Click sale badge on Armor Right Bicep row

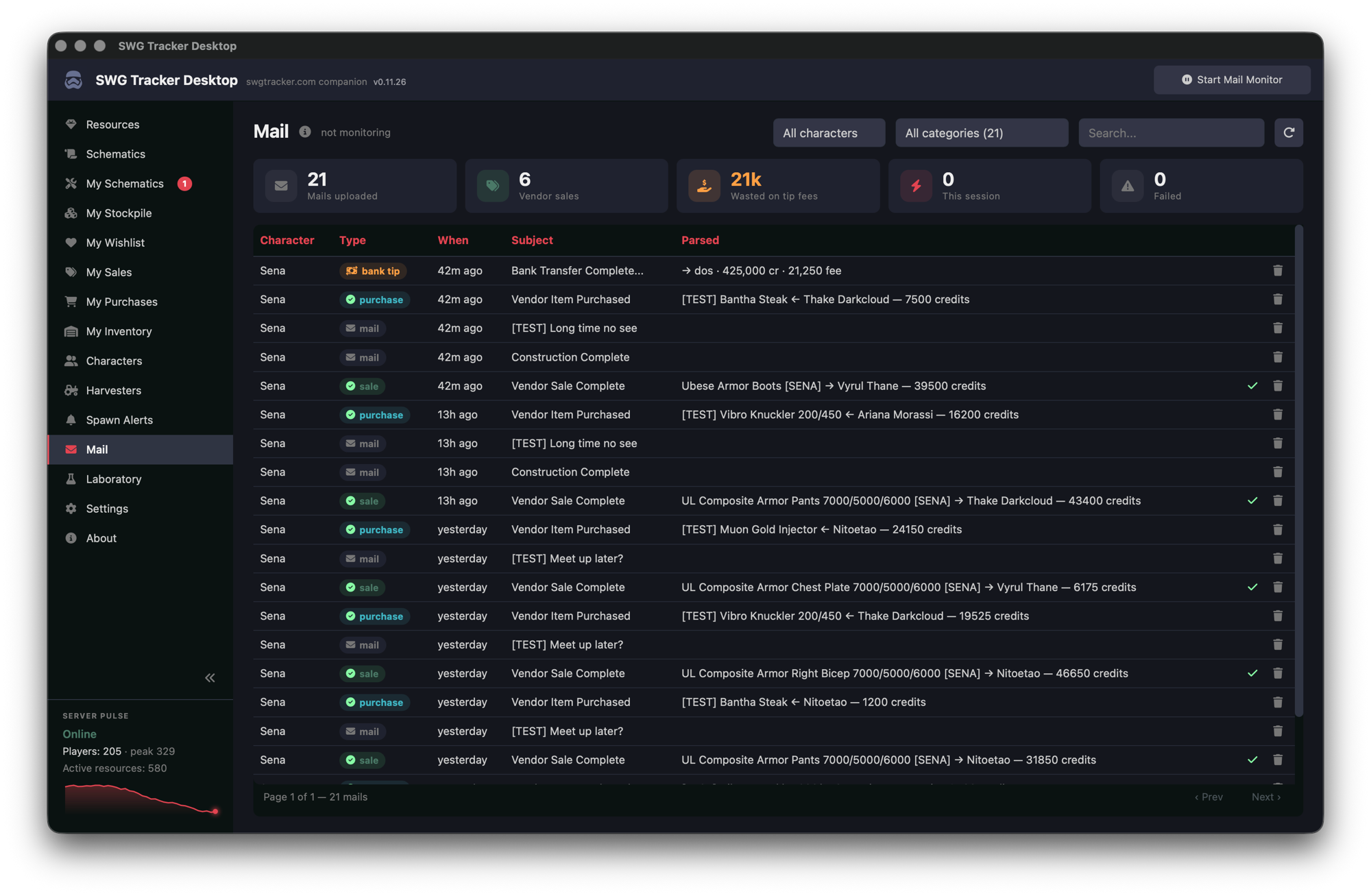coord(362,673)
